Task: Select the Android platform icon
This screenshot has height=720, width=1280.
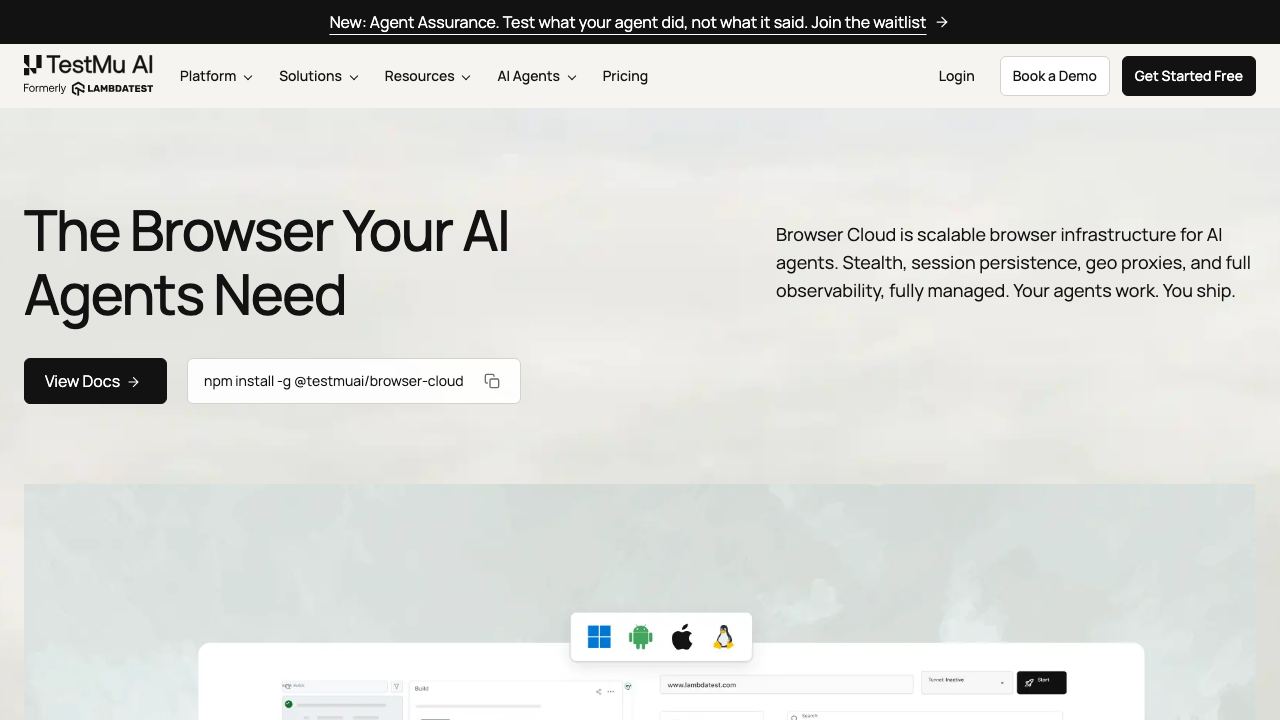Action: [641, 637]
